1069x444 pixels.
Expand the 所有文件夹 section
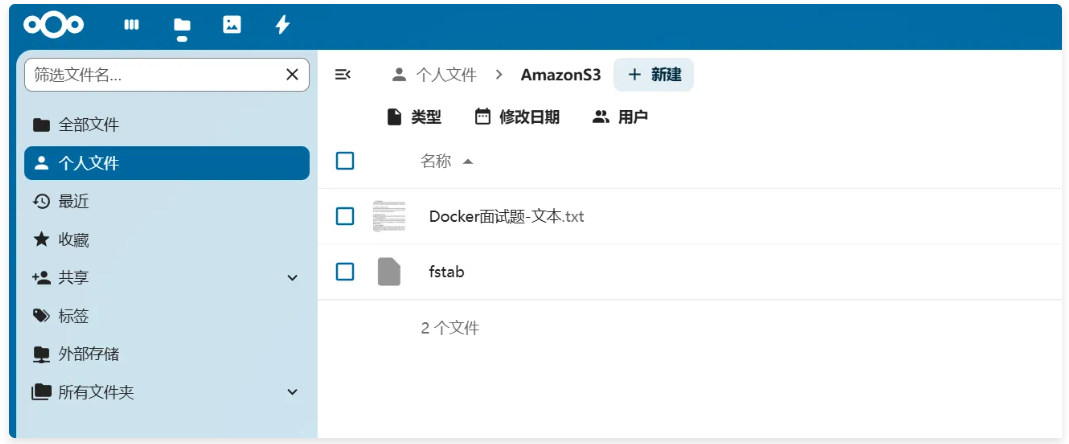[x=293, y=392]
